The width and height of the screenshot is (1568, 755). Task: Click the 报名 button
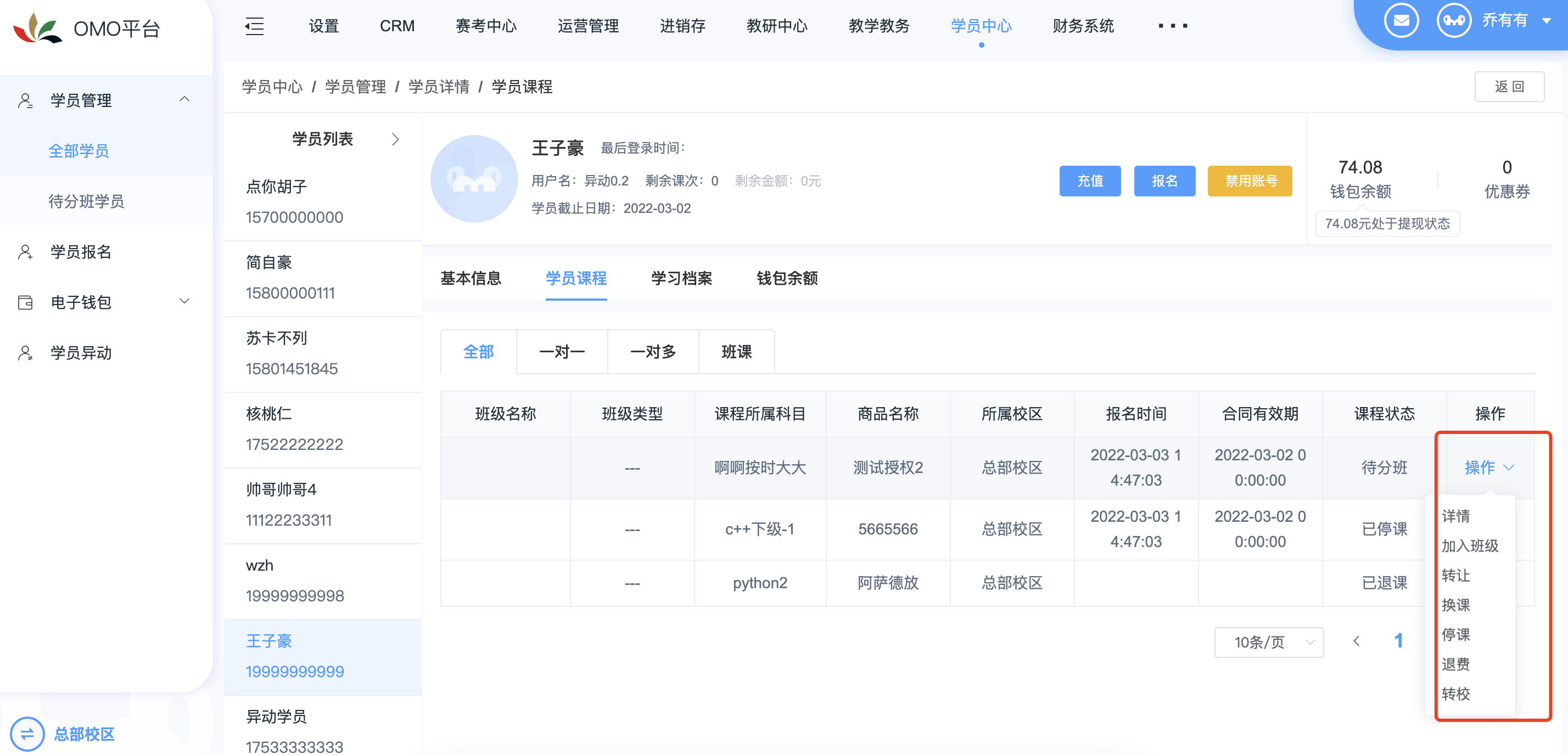[x=1164, y=181]
